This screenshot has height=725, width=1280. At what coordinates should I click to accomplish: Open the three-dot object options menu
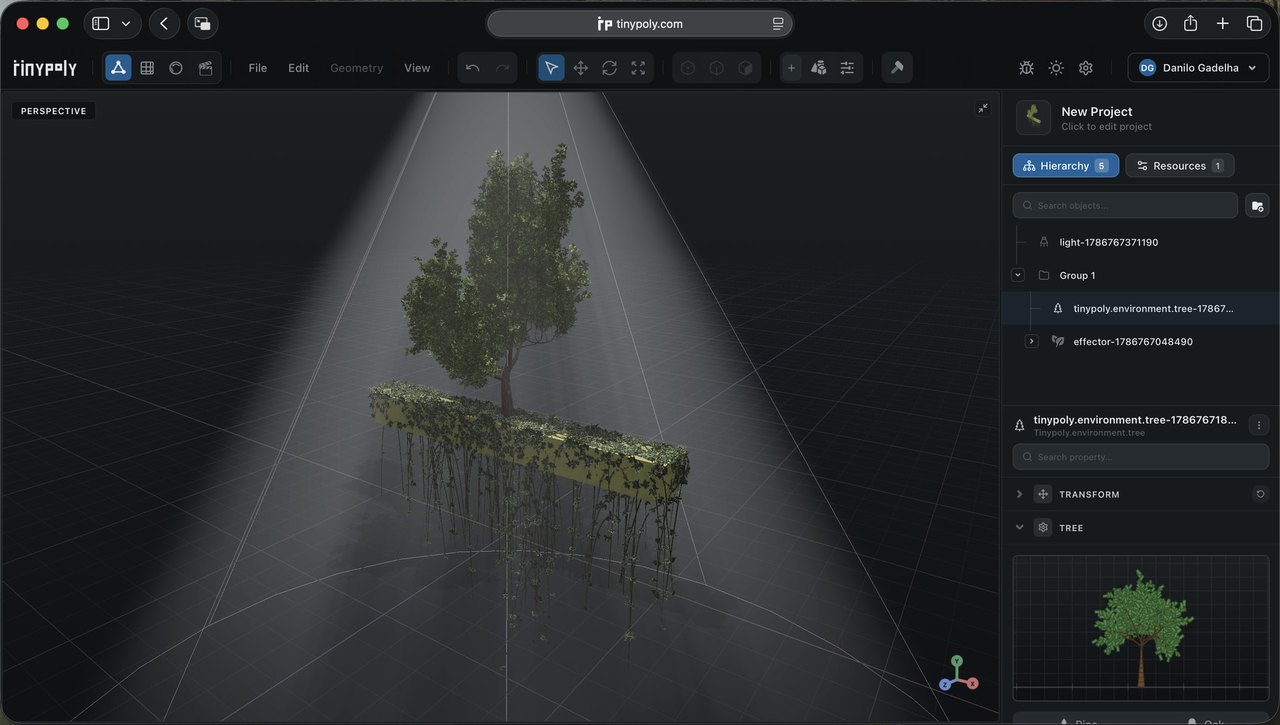pos(1259,425)
